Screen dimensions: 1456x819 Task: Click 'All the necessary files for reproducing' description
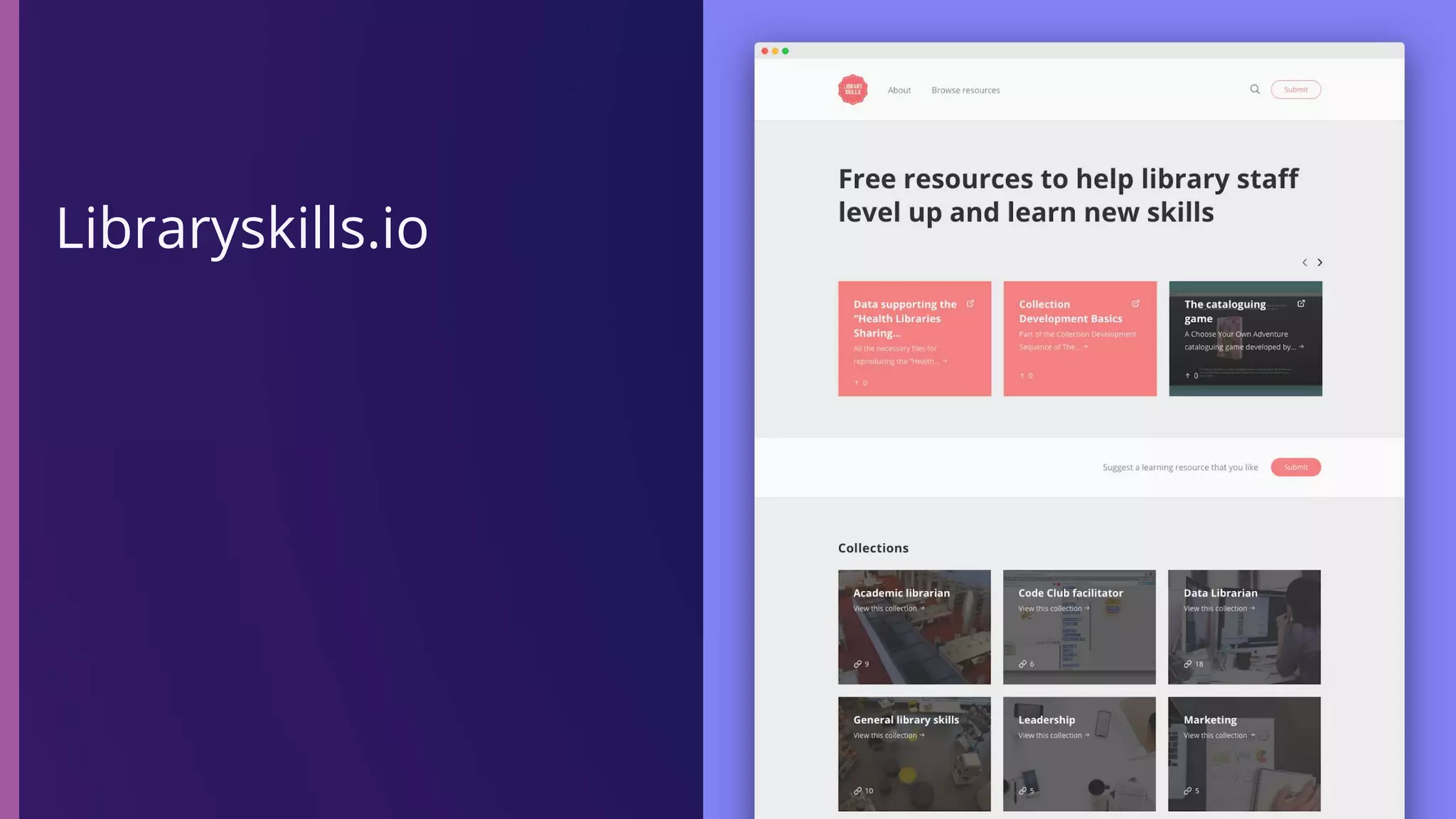point(900,355)
